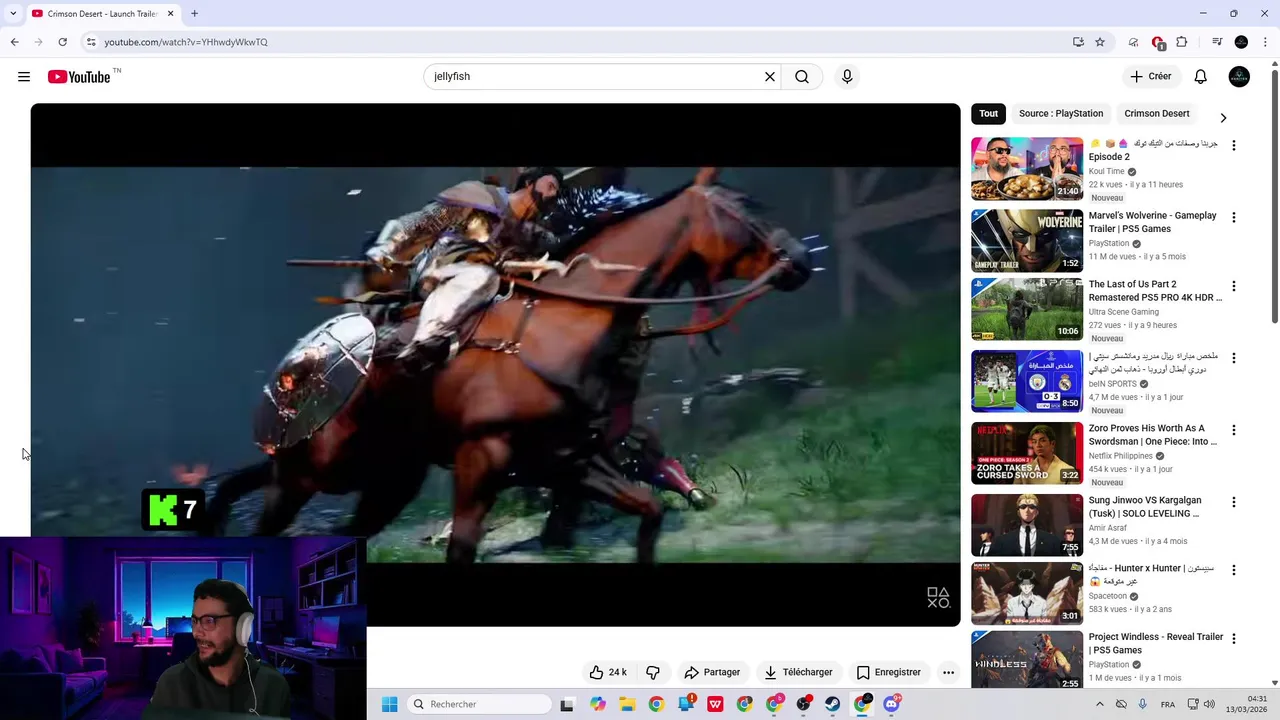Save video with Enregistrer button

coord(888,672)
